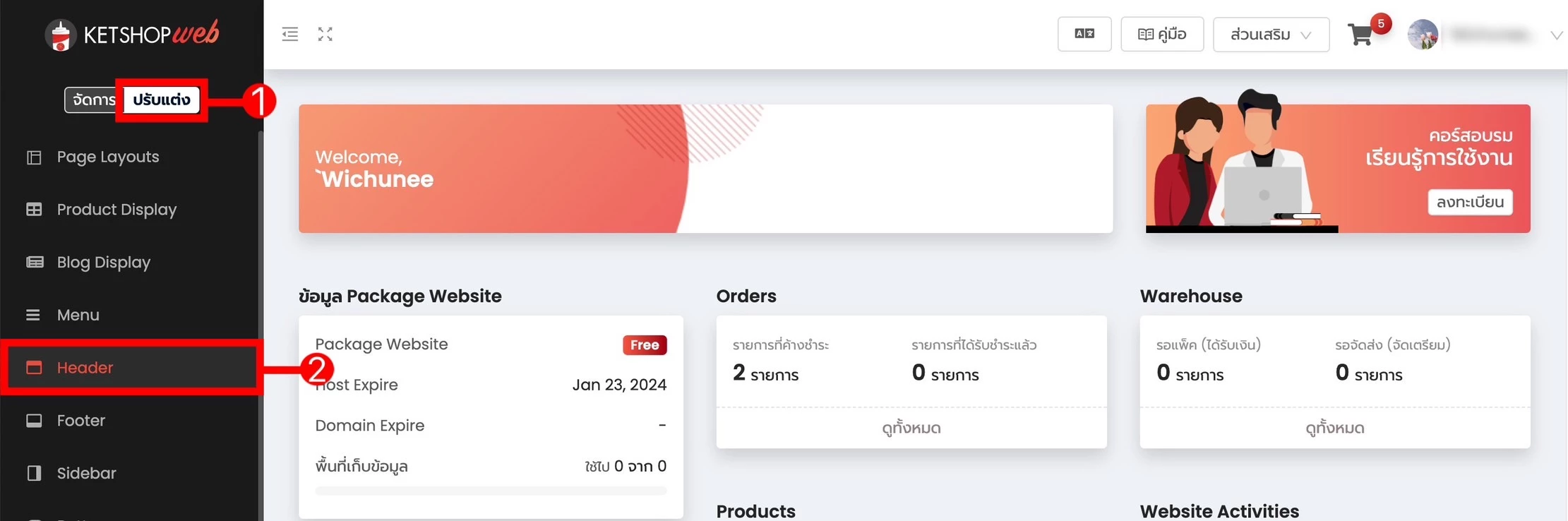Click ดูทั้งหมด under Orders

pos(911,428)
